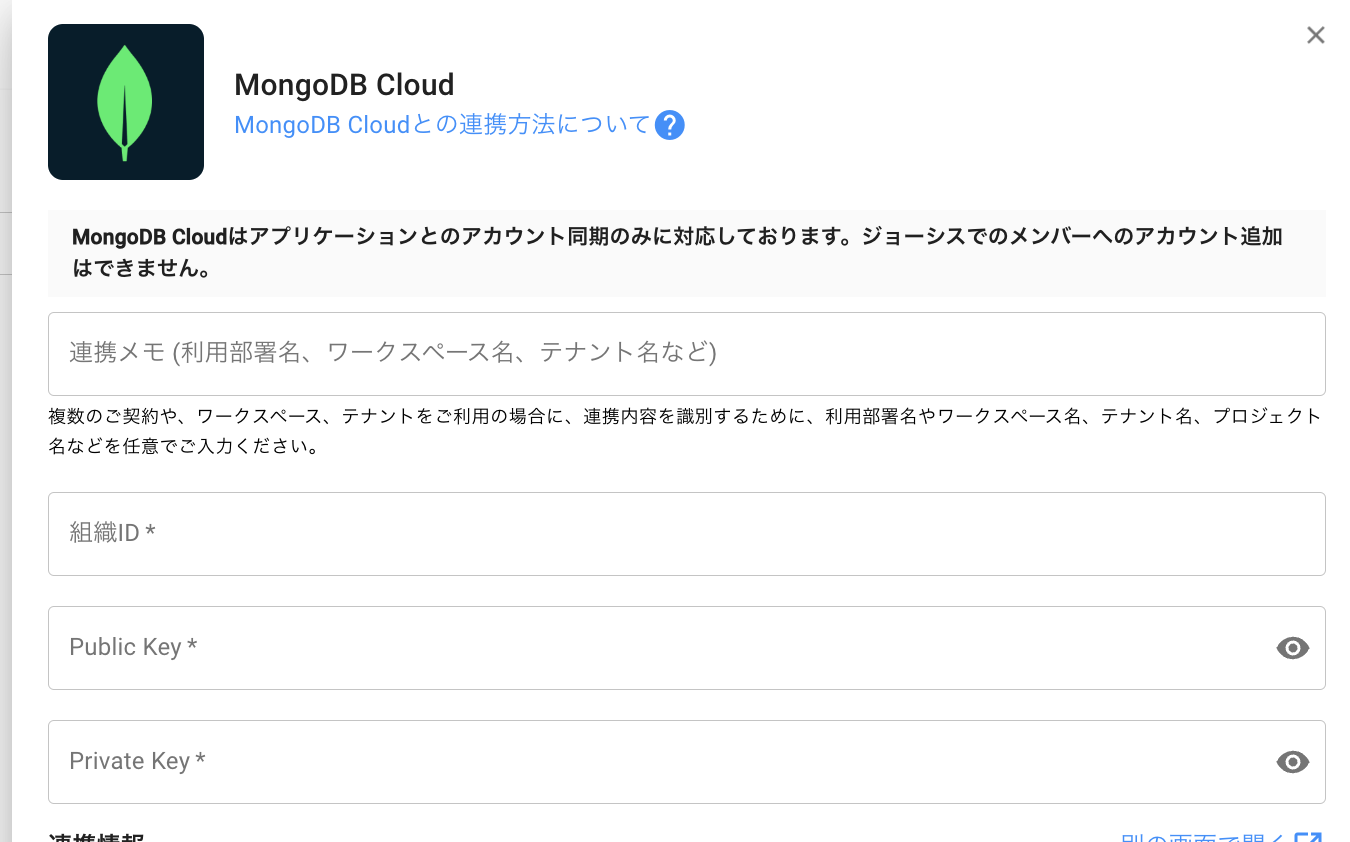Open the blue question mark help icon
This screenshot has width=1350, height=842.
(x=669, y=126)
